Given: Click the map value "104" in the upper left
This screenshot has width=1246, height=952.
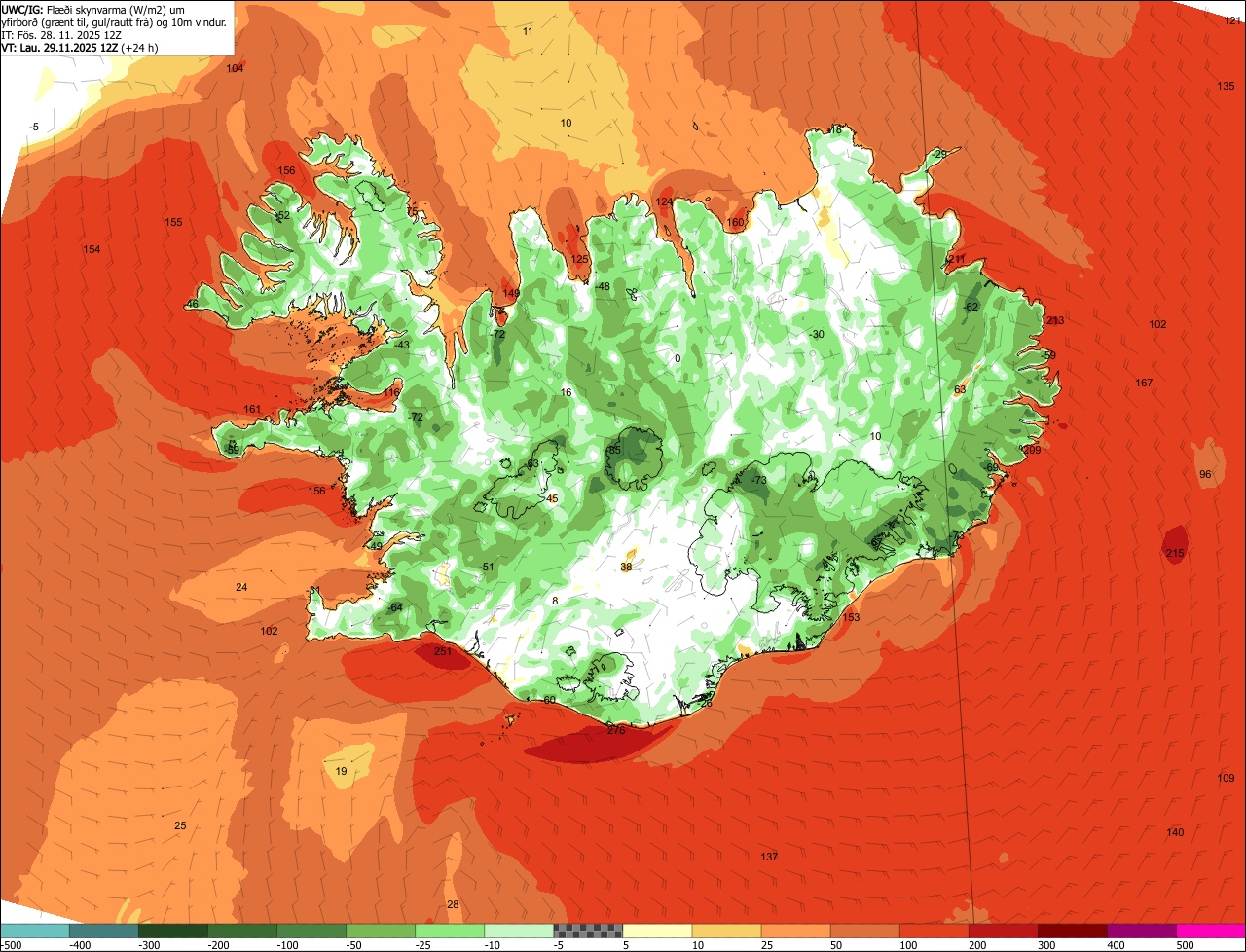Looking at the screenshot, I should click(235, 68).
